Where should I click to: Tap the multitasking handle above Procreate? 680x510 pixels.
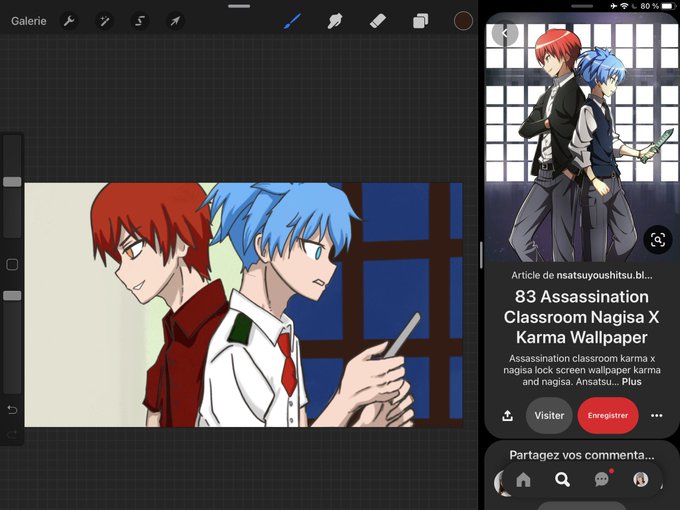pos(239,6)
